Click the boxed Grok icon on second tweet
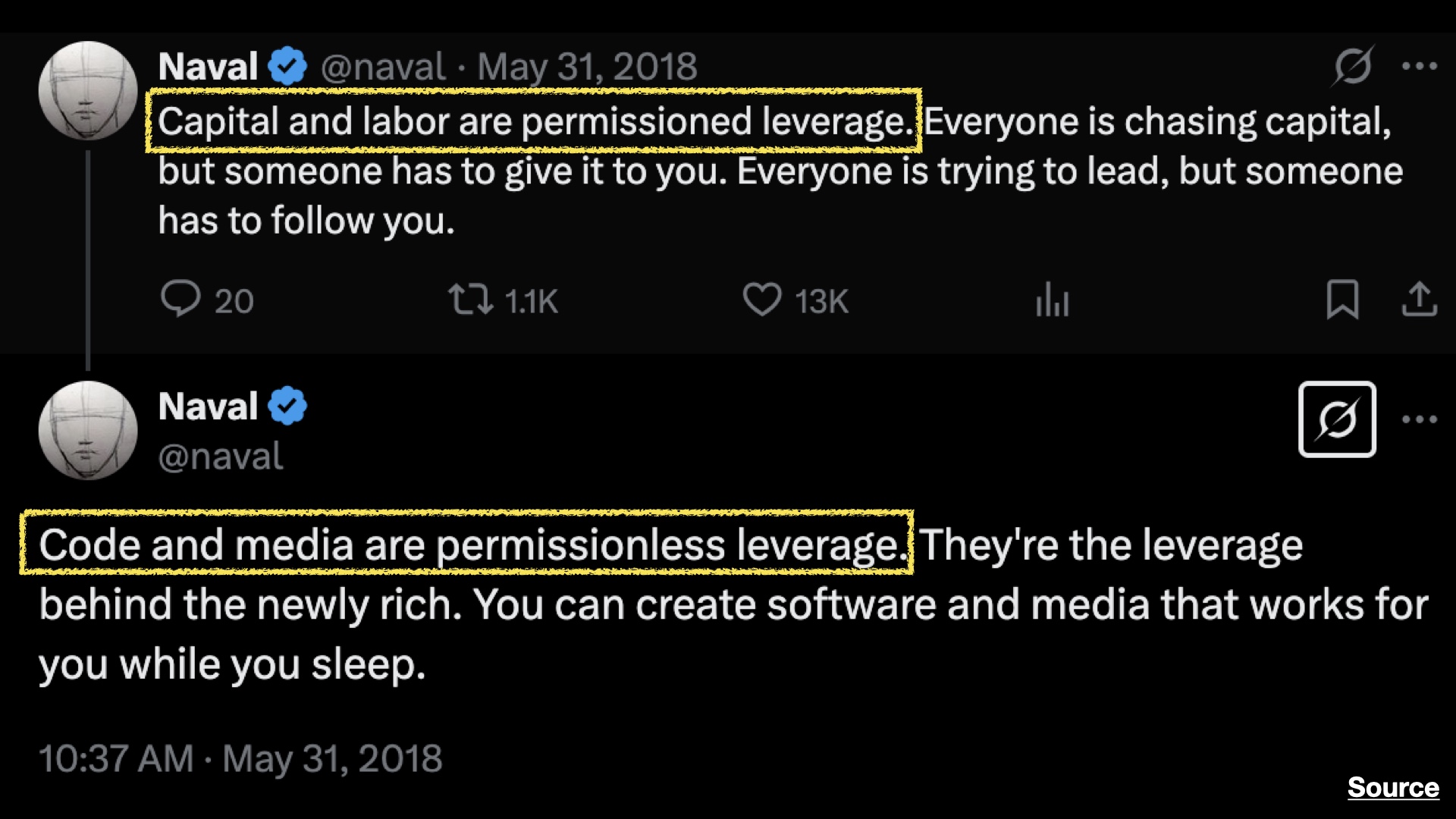The image size is (1456, 819). point(1337,419)
